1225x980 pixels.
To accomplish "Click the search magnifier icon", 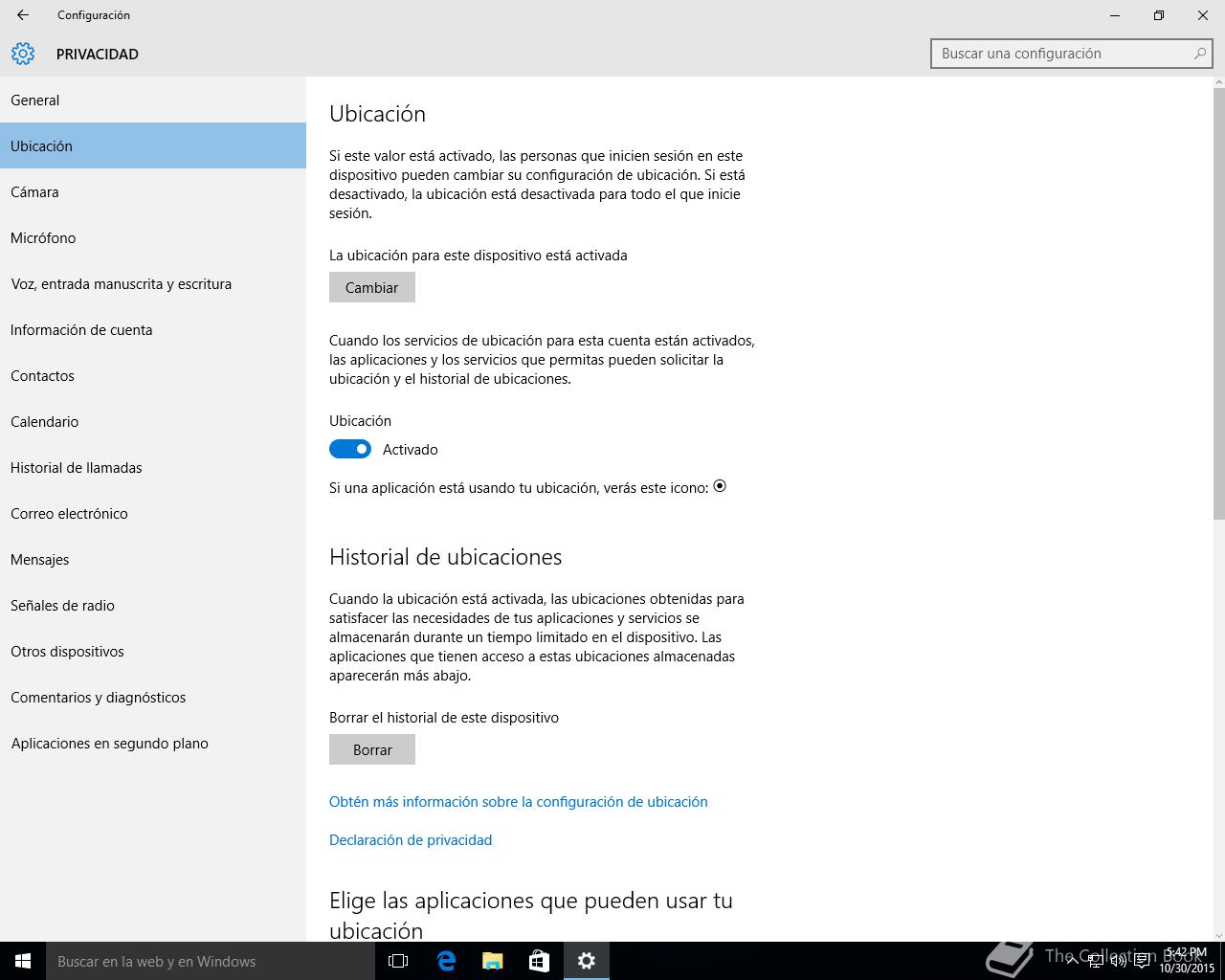I will click(x=1199, y=54).
